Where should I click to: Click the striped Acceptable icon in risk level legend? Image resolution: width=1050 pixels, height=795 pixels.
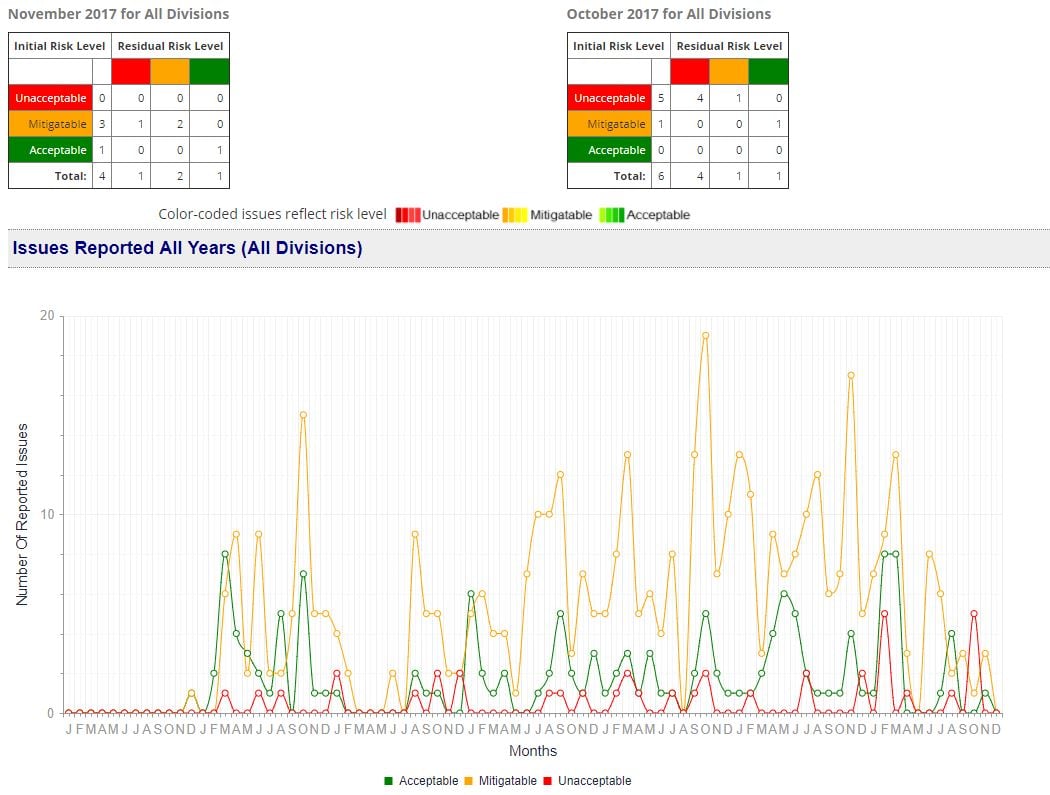(613, 214)
